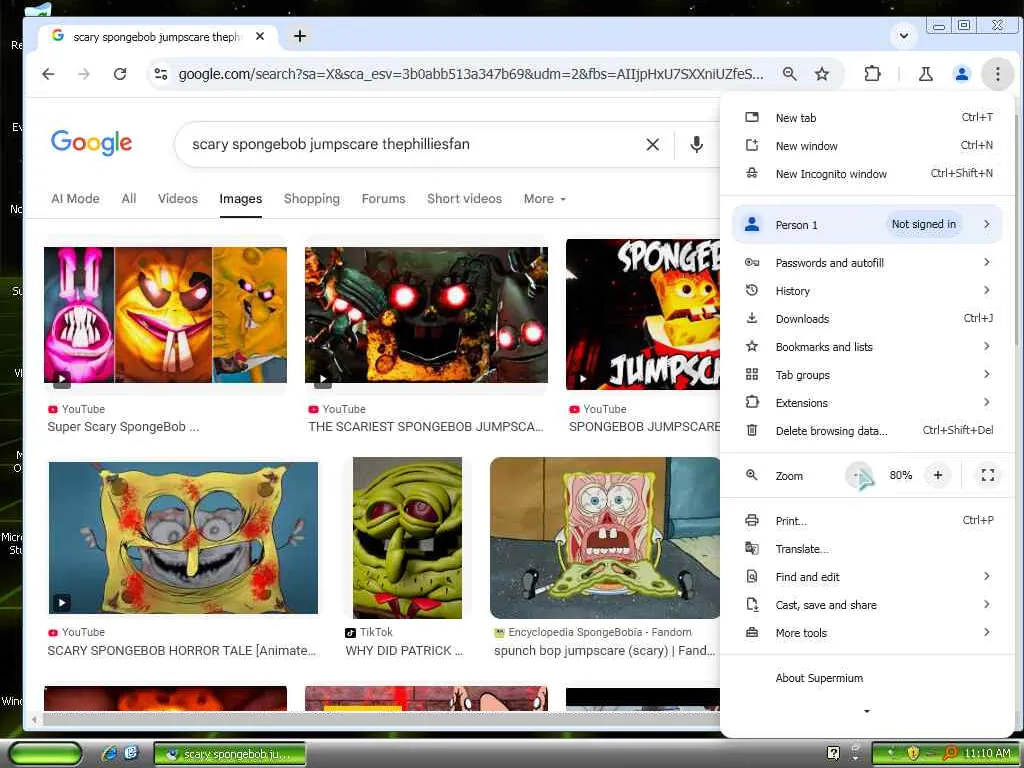The image size is (1024, 768).
Task: Click the Google logo
Action: (91, 142)
